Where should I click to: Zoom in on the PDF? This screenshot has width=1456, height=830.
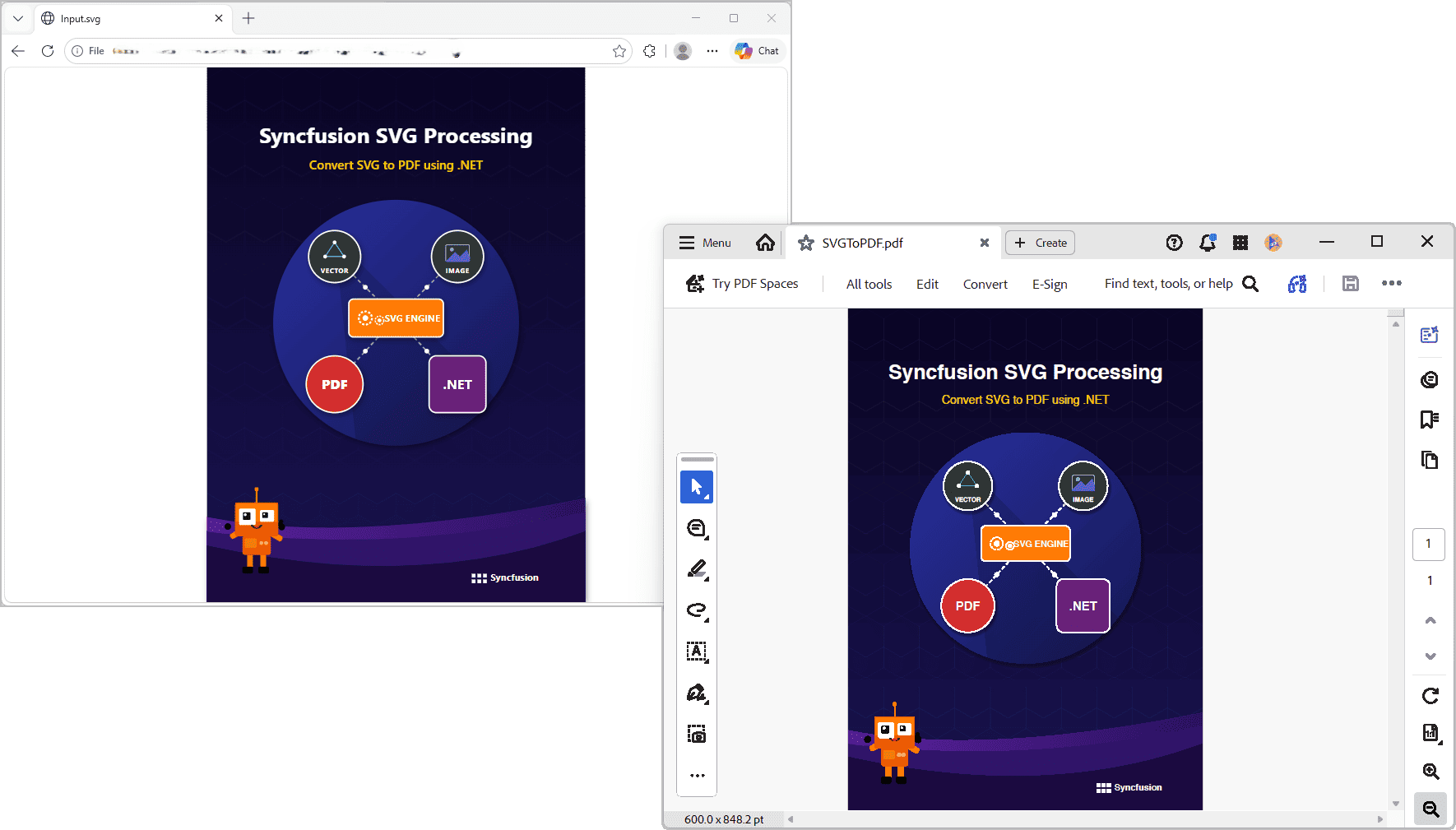(1430, 772)
